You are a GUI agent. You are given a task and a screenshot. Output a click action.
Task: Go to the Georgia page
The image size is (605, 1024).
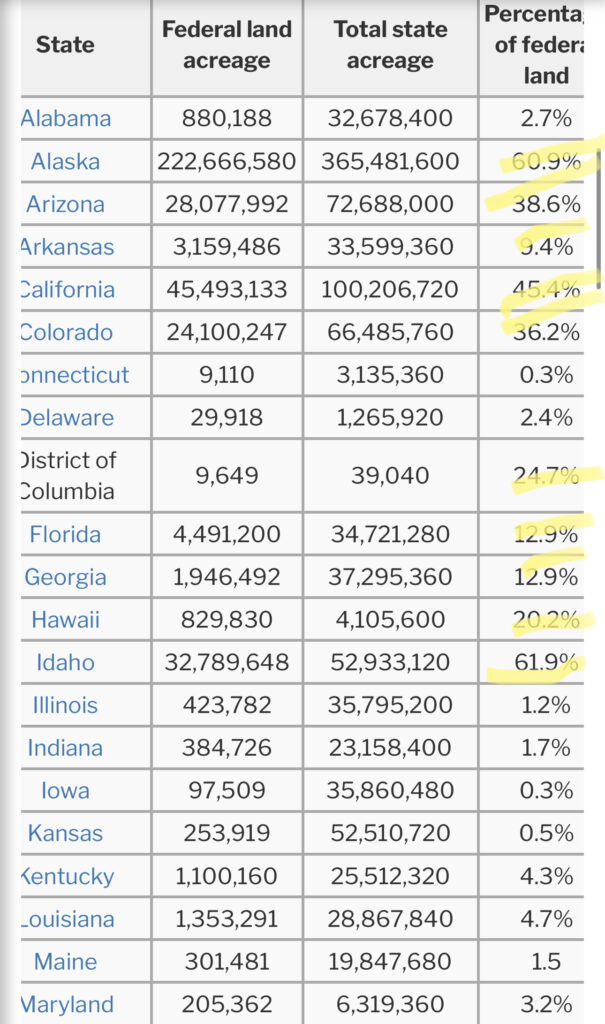[x=66, y=578]
